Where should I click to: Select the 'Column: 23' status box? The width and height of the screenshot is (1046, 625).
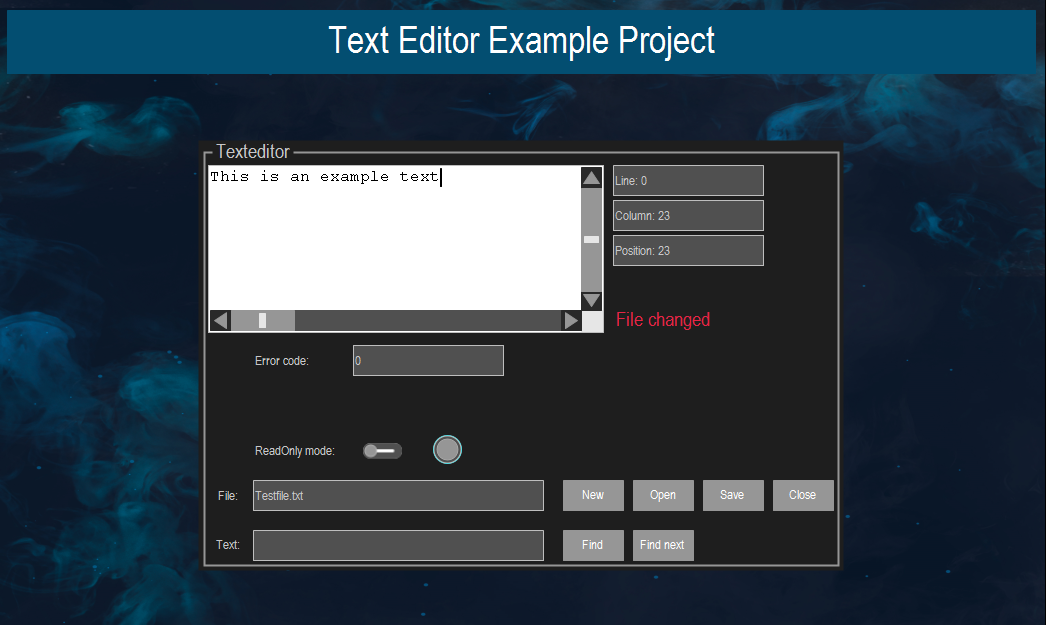point(687,215)
